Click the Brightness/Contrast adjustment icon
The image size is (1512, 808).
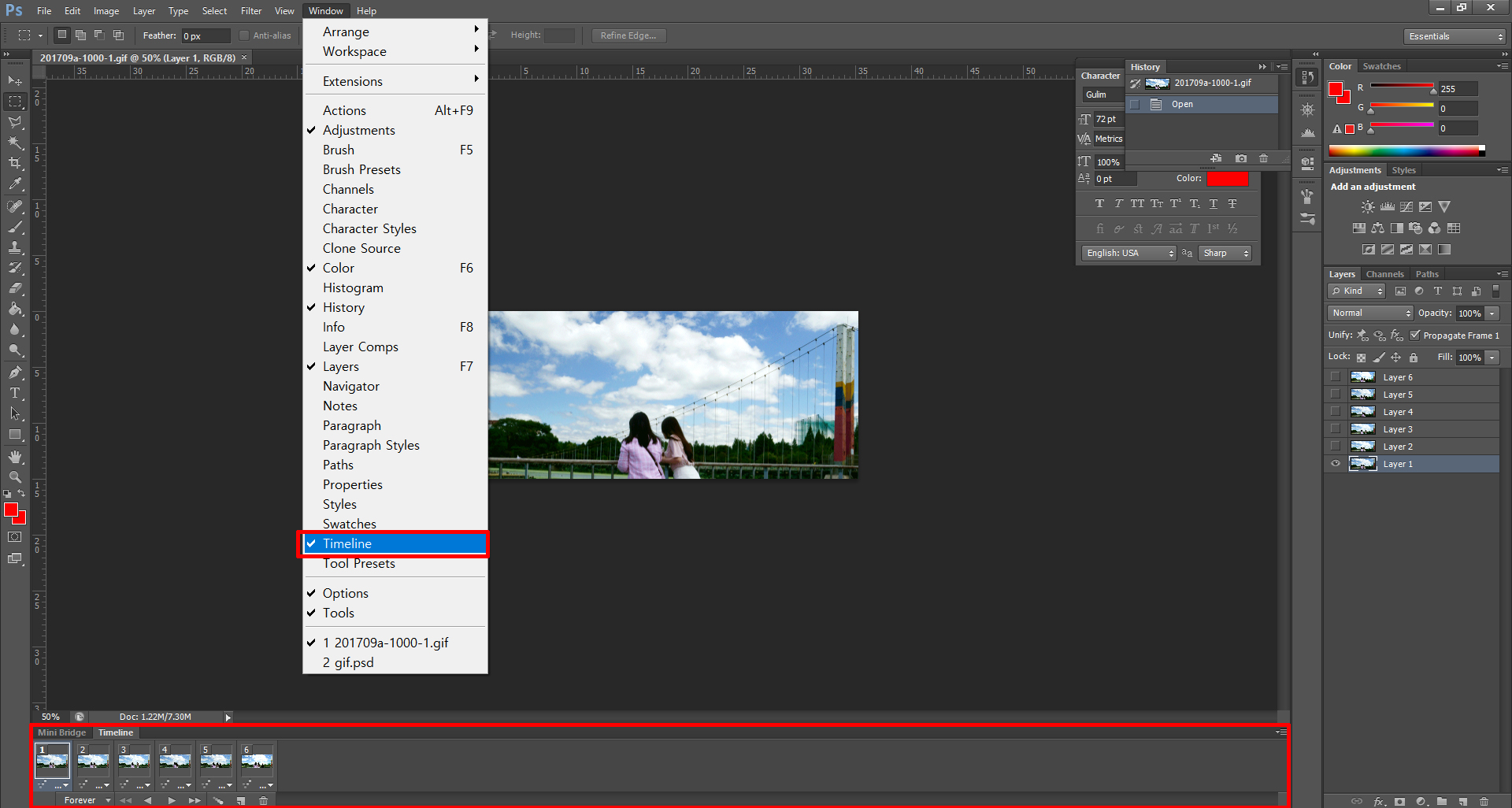1368,207
